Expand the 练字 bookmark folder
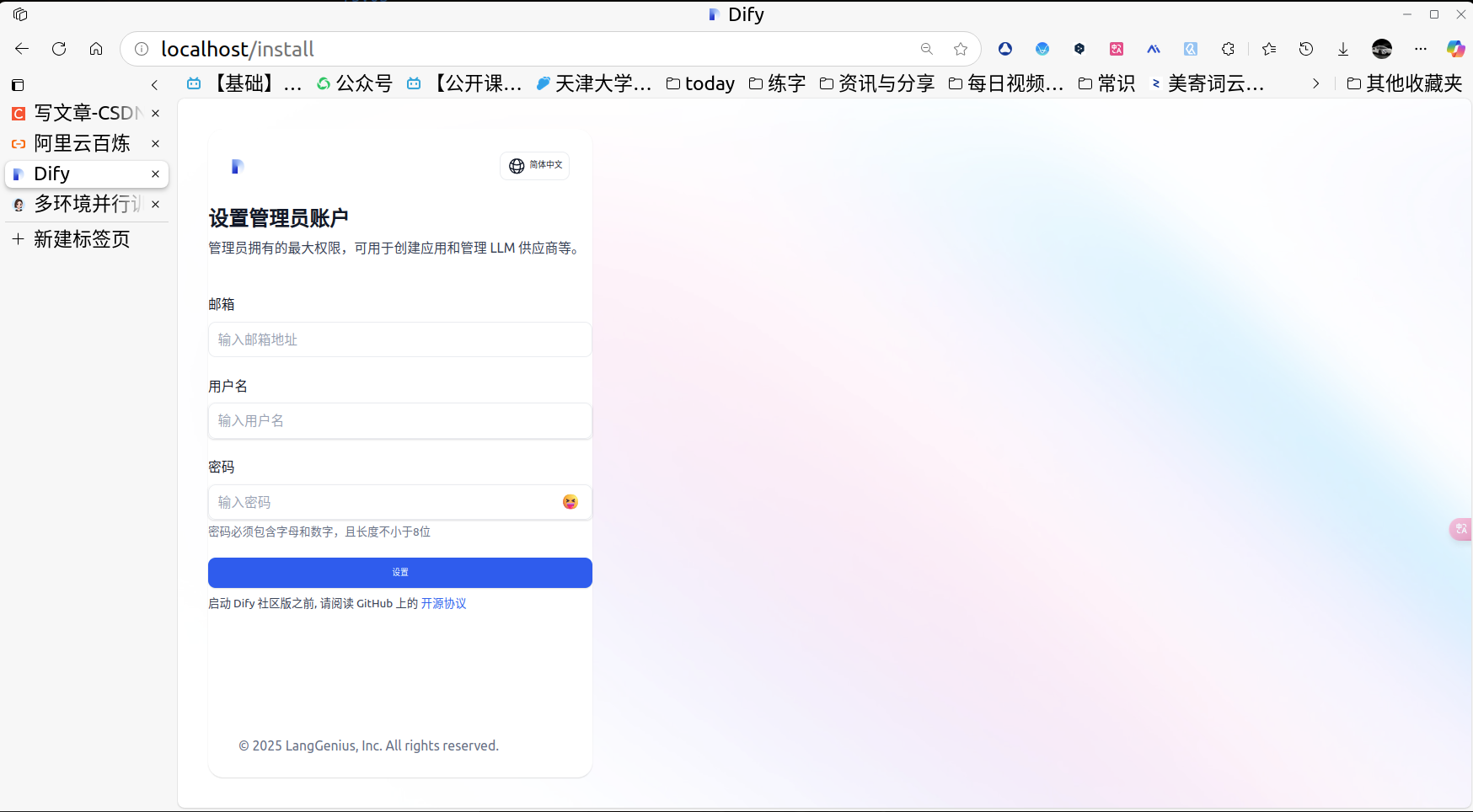1473x812 pixels. 778,83
